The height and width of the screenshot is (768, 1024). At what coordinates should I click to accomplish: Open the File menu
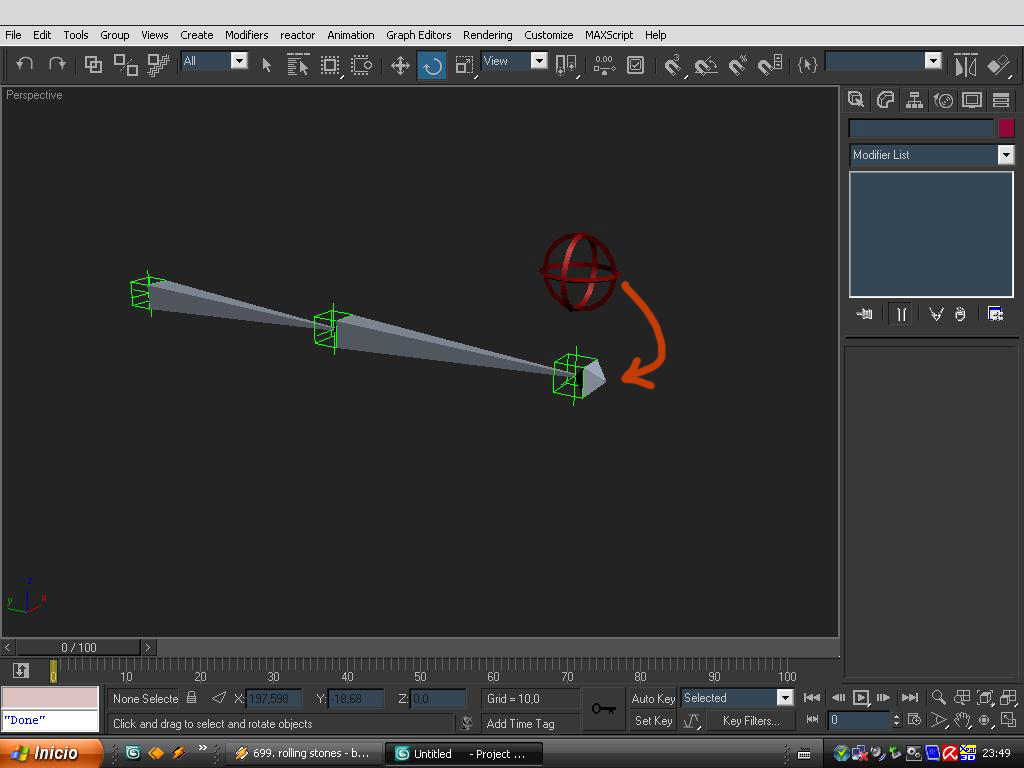(x=13, y=35)
